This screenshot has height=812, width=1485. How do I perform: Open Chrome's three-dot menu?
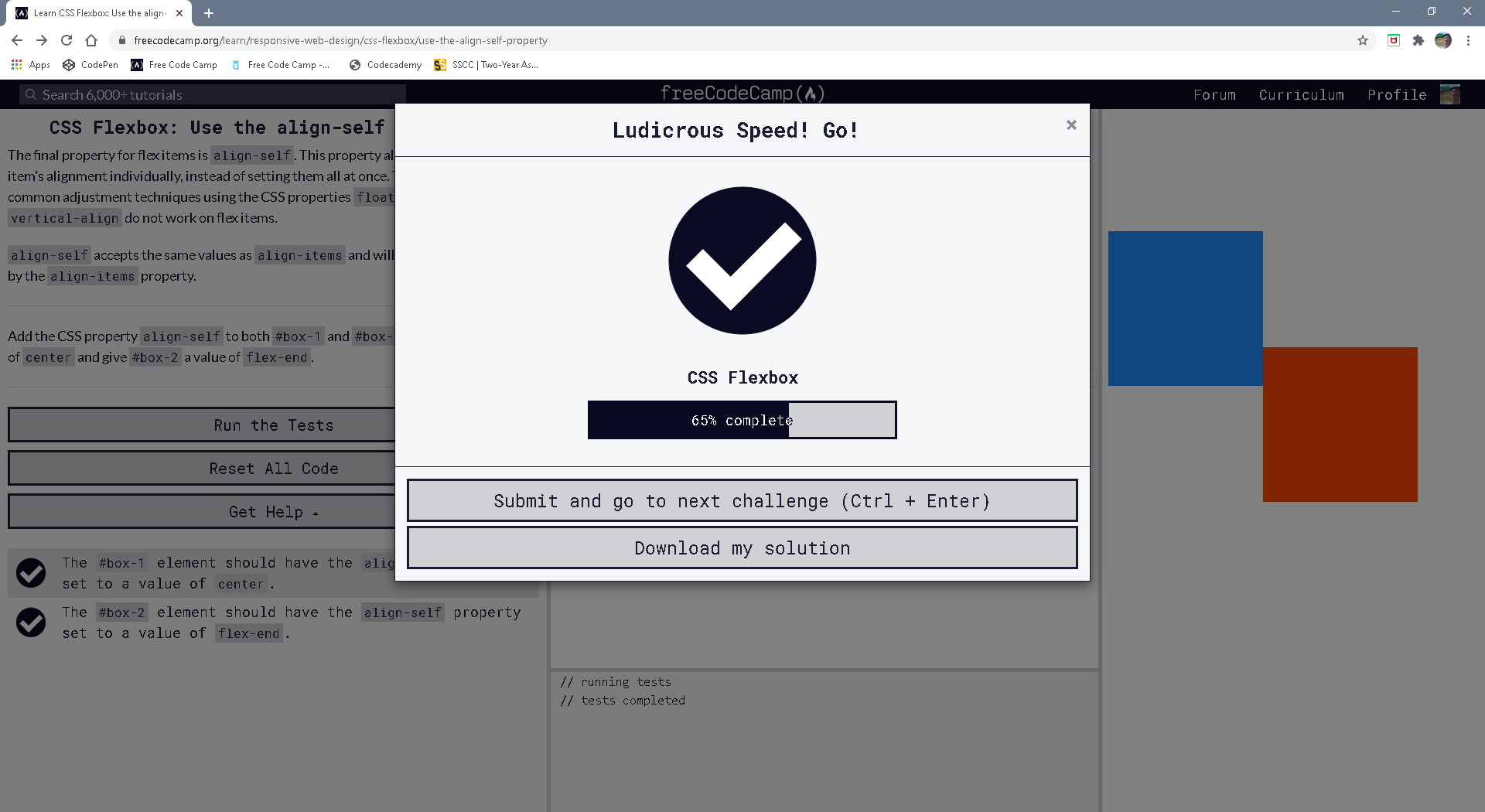(1468, 40)
